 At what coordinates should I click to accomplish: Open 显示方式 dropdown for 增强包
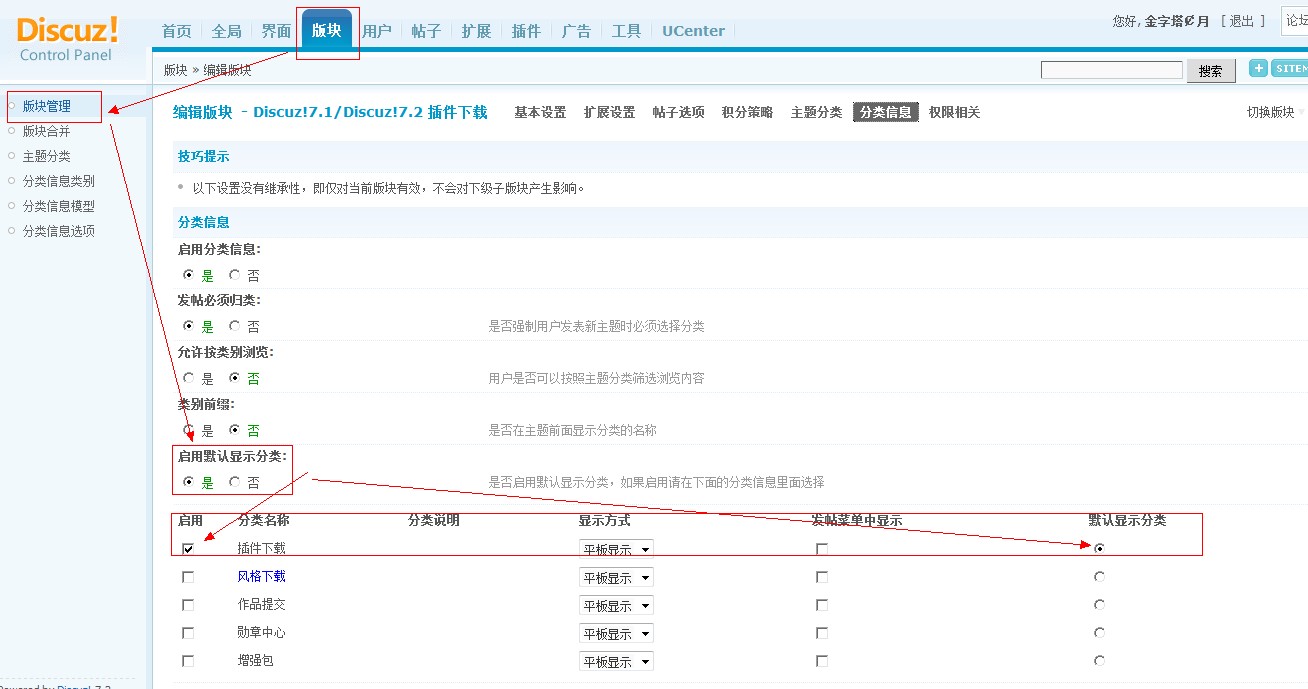pyautogui.click(x=616, y=661)
